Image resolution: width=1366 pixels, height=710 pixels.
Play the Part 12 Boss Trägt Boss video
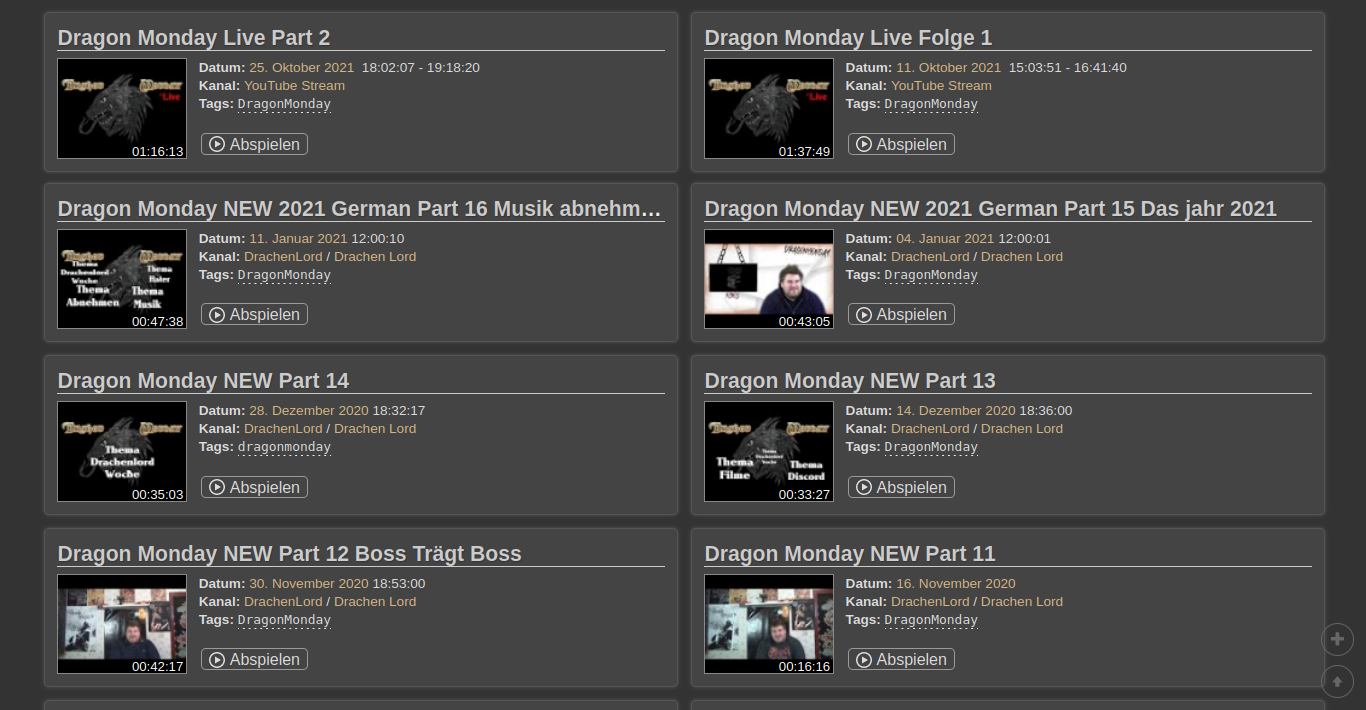pos(254,659)
